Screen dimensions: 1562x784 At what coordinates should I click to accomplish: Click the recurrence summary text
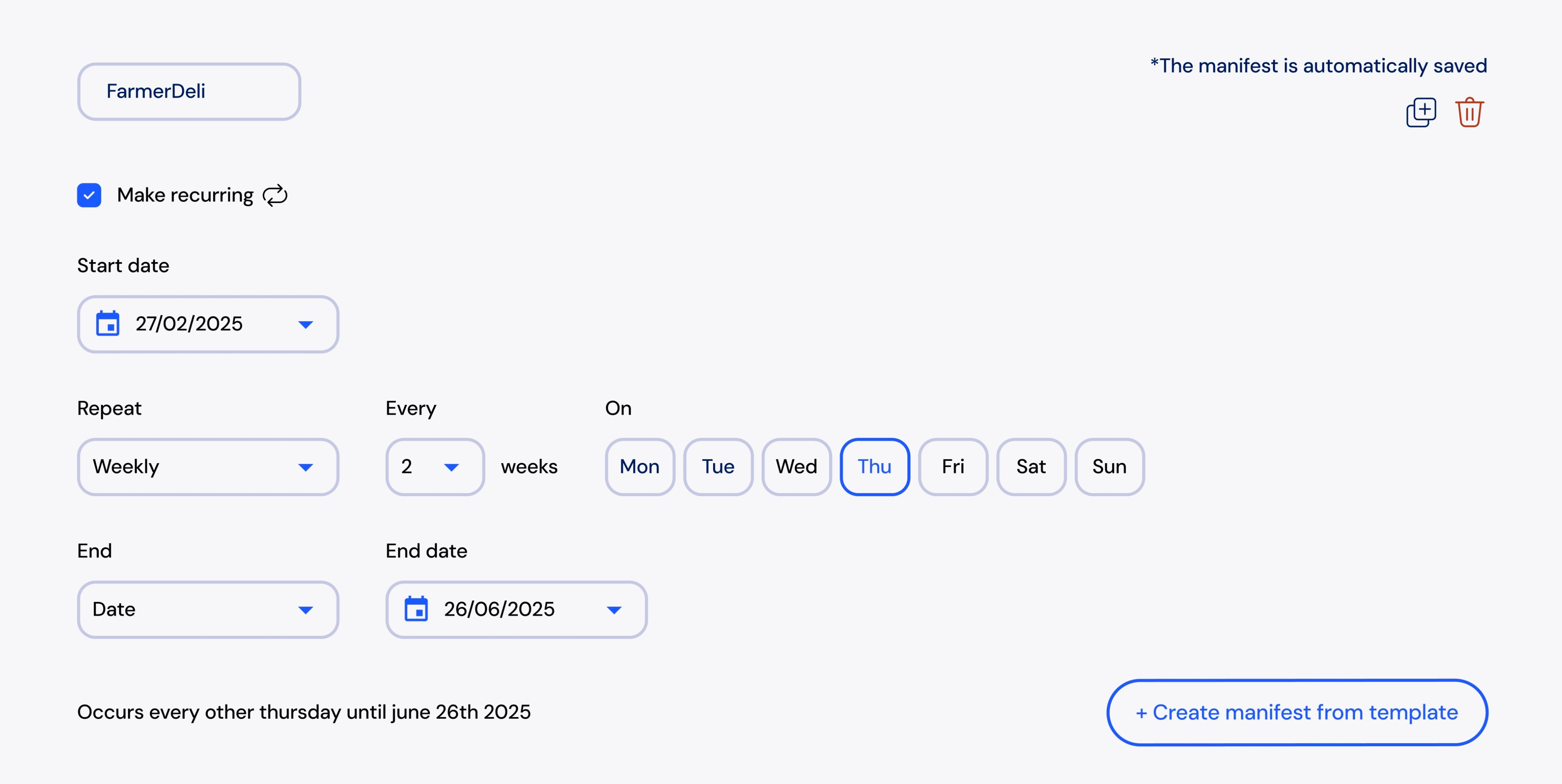click(x=304, y=712)
